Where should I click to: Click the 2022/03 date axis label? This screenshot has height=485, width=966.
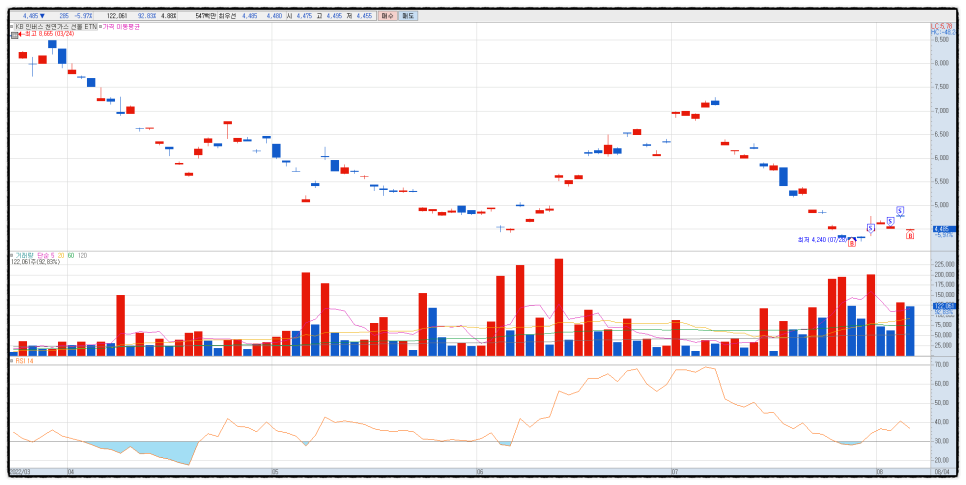click(20, 471)
